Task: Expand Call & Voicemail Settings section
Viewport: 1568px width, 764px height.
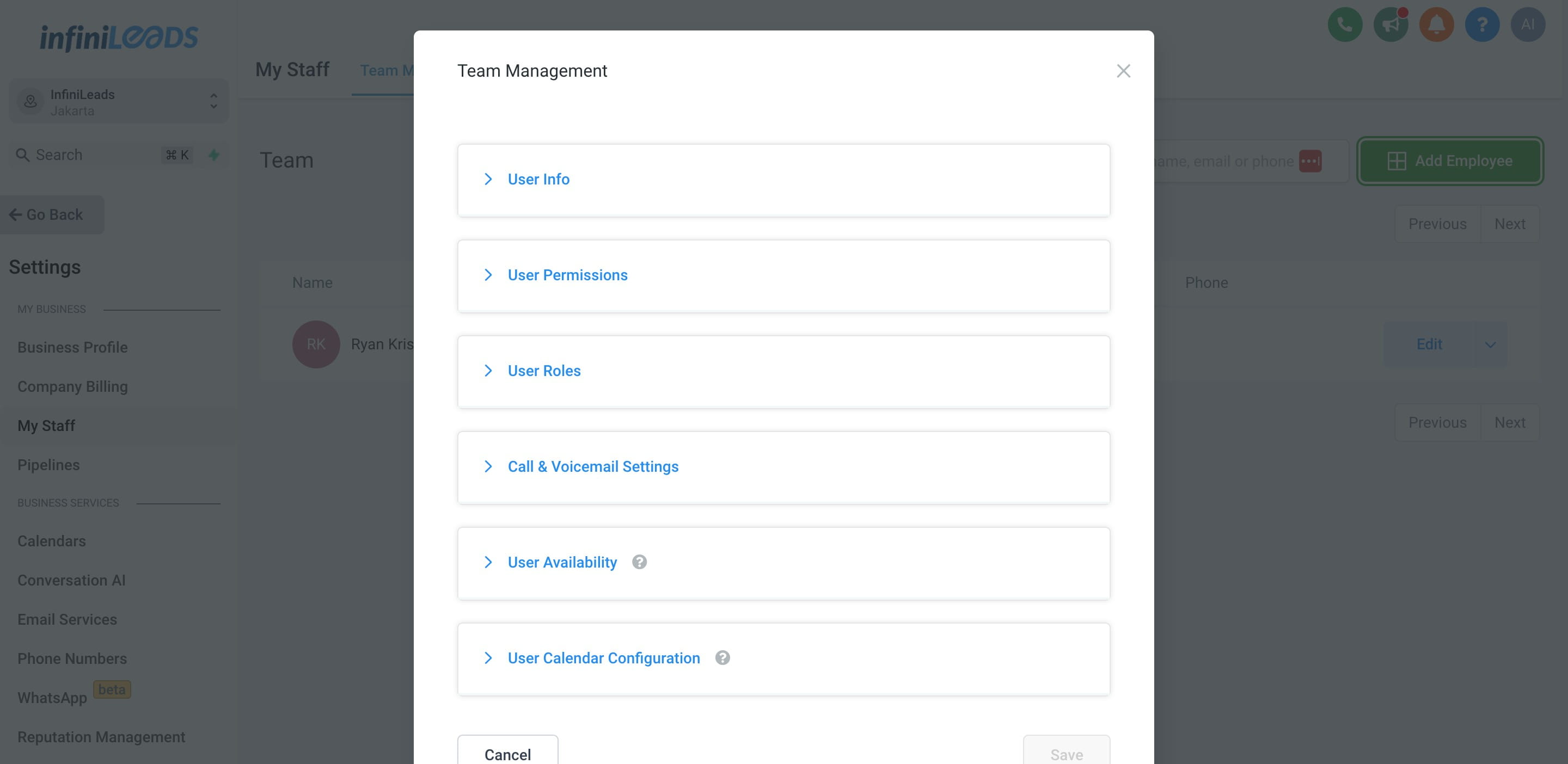Action: point(592,466)
